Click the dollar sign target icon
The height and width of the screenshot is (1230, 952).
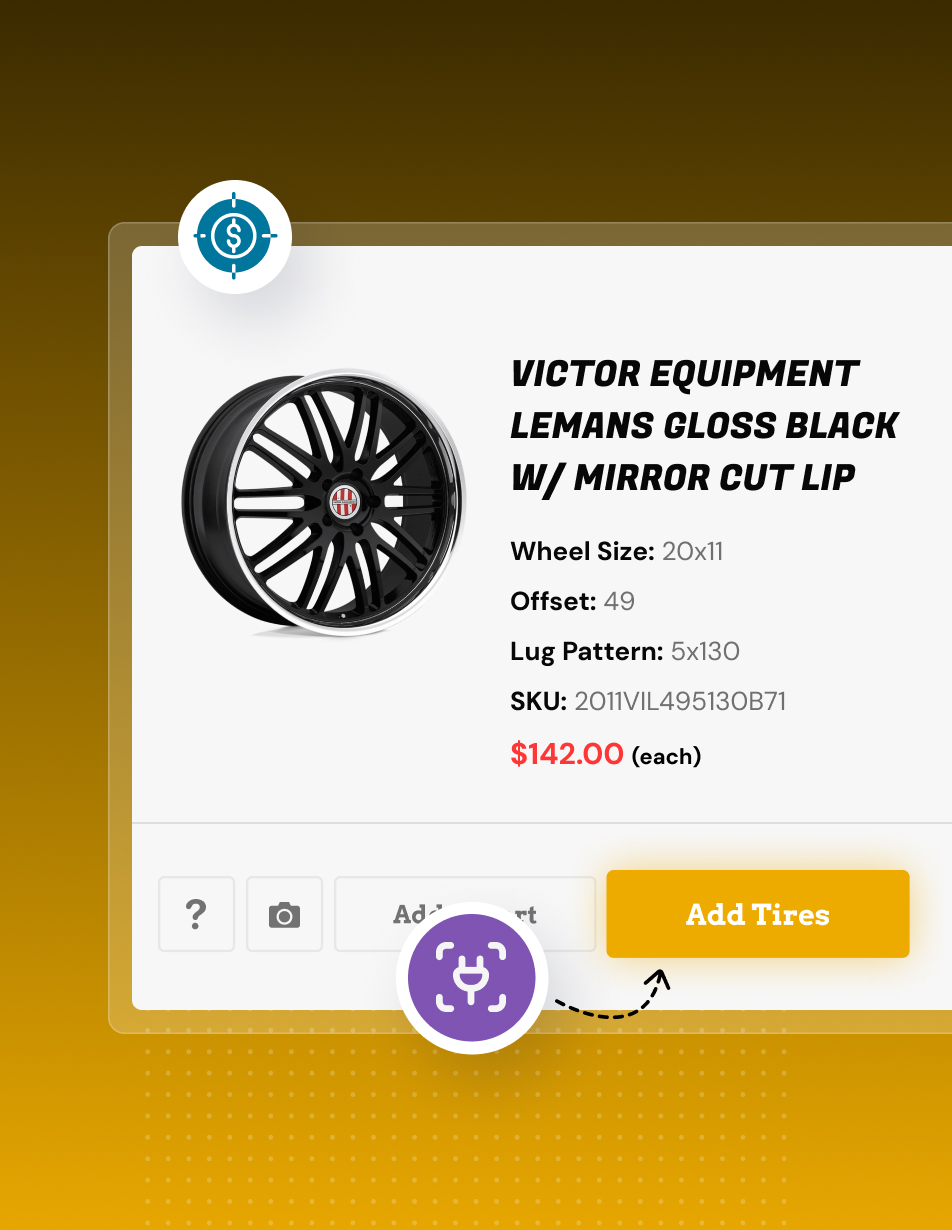click(x=234, y=237)
